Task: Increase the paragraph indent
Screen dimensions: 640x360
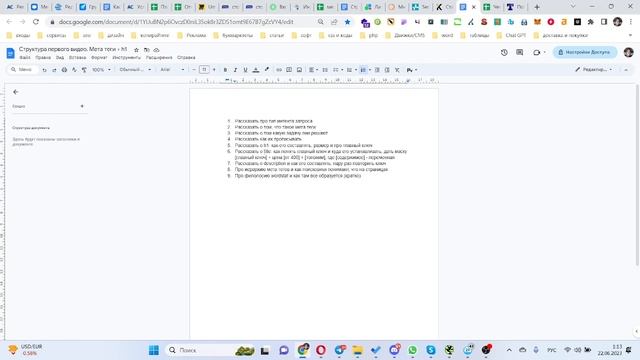Action: [387, 70]
